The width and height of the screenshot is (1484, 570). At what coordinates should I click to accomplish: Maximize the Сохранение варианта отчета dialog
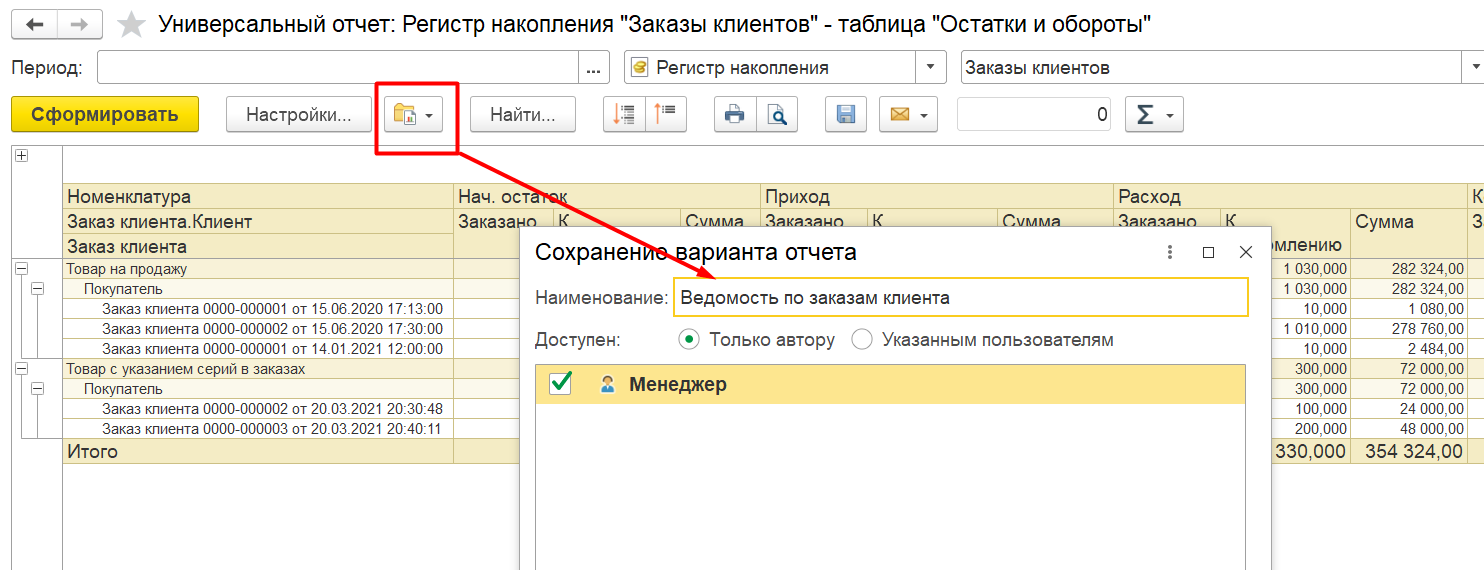pos(1208,253)
